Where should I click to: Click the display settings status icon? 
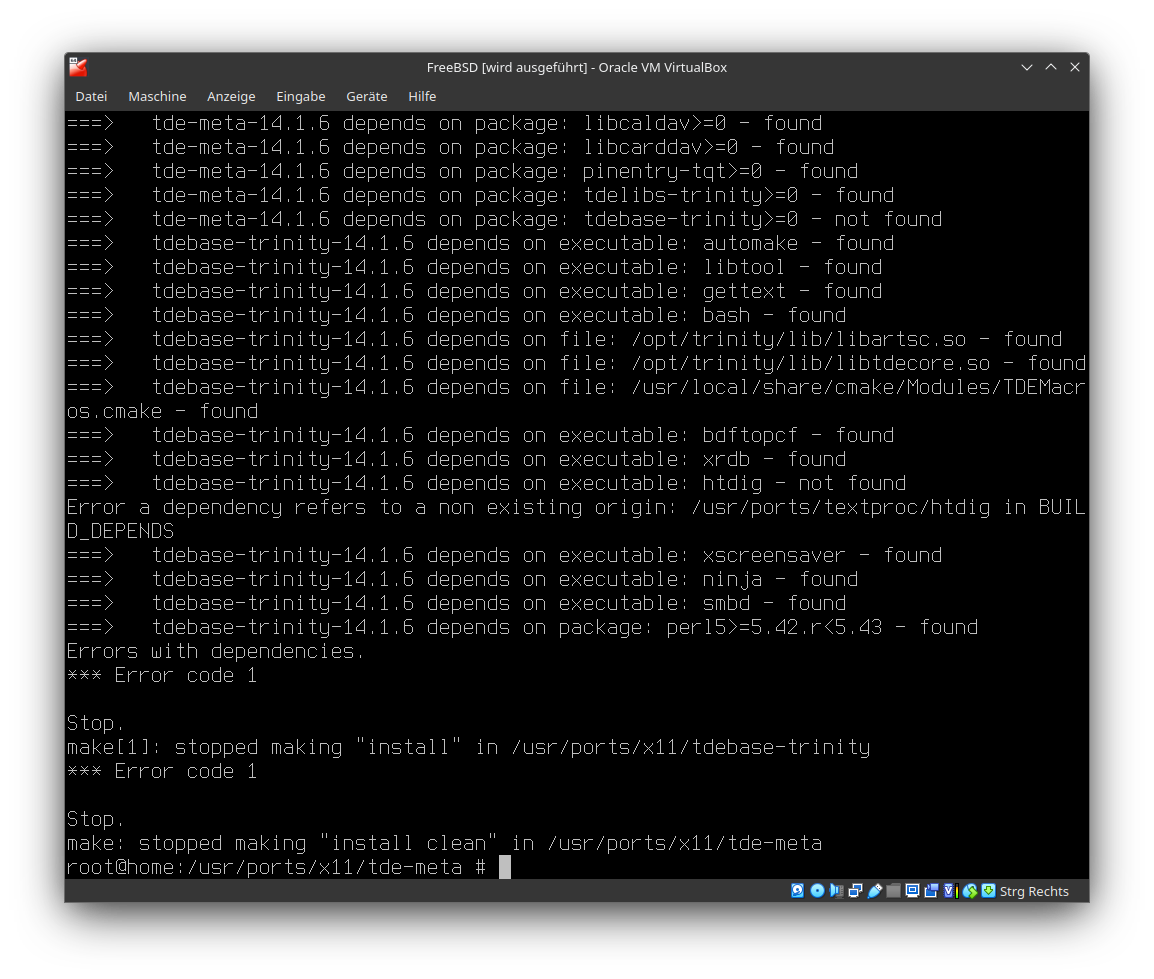click(913, 891)
